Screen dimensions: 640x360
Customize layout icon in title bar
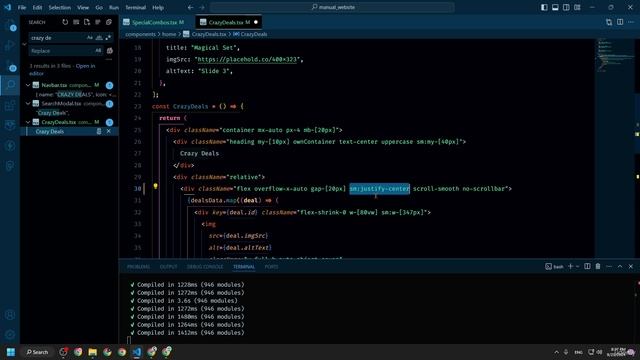click(577, 7)
